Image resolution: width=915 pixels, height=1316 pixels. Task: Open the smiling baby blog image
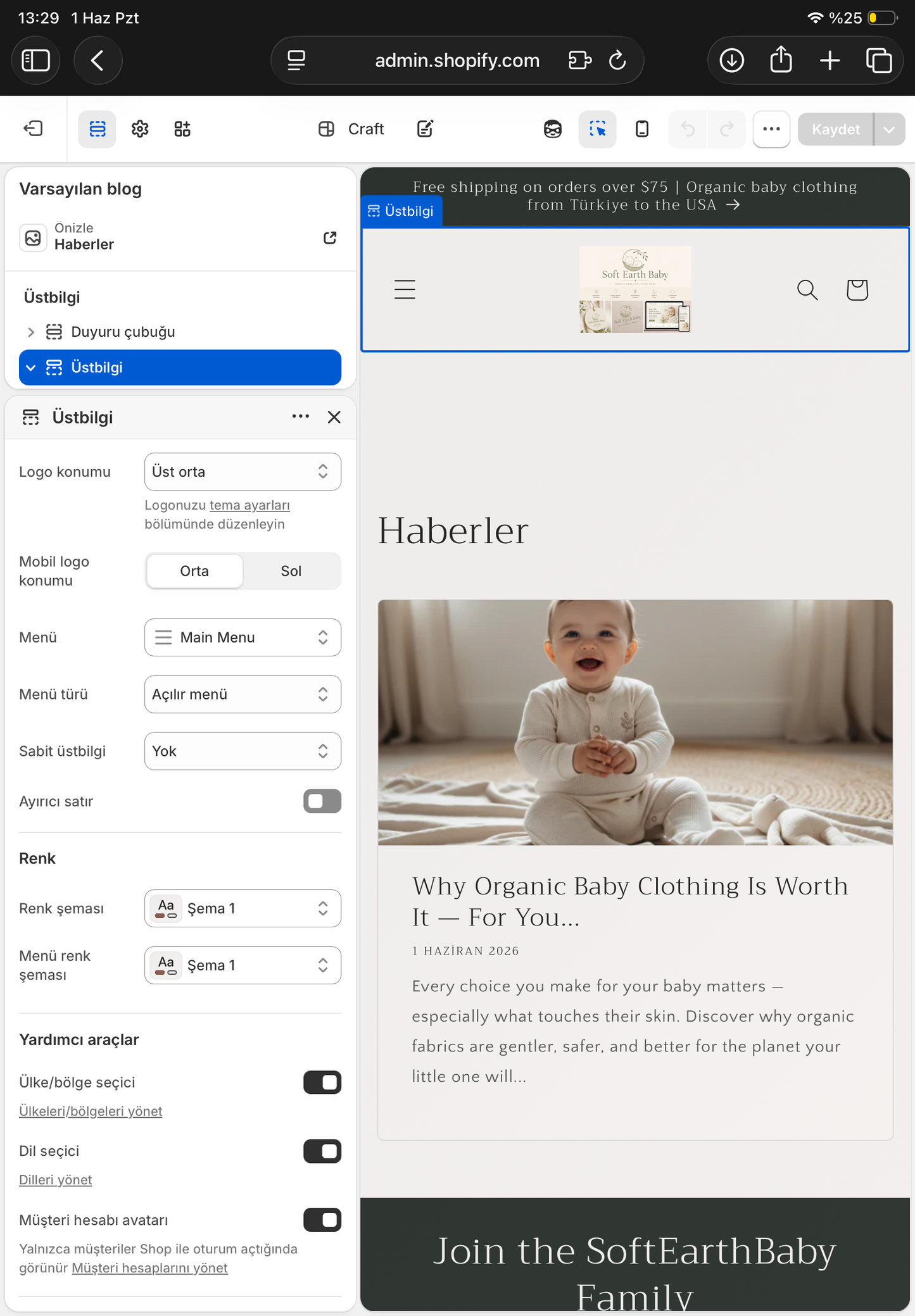click(x=635, y=722)
